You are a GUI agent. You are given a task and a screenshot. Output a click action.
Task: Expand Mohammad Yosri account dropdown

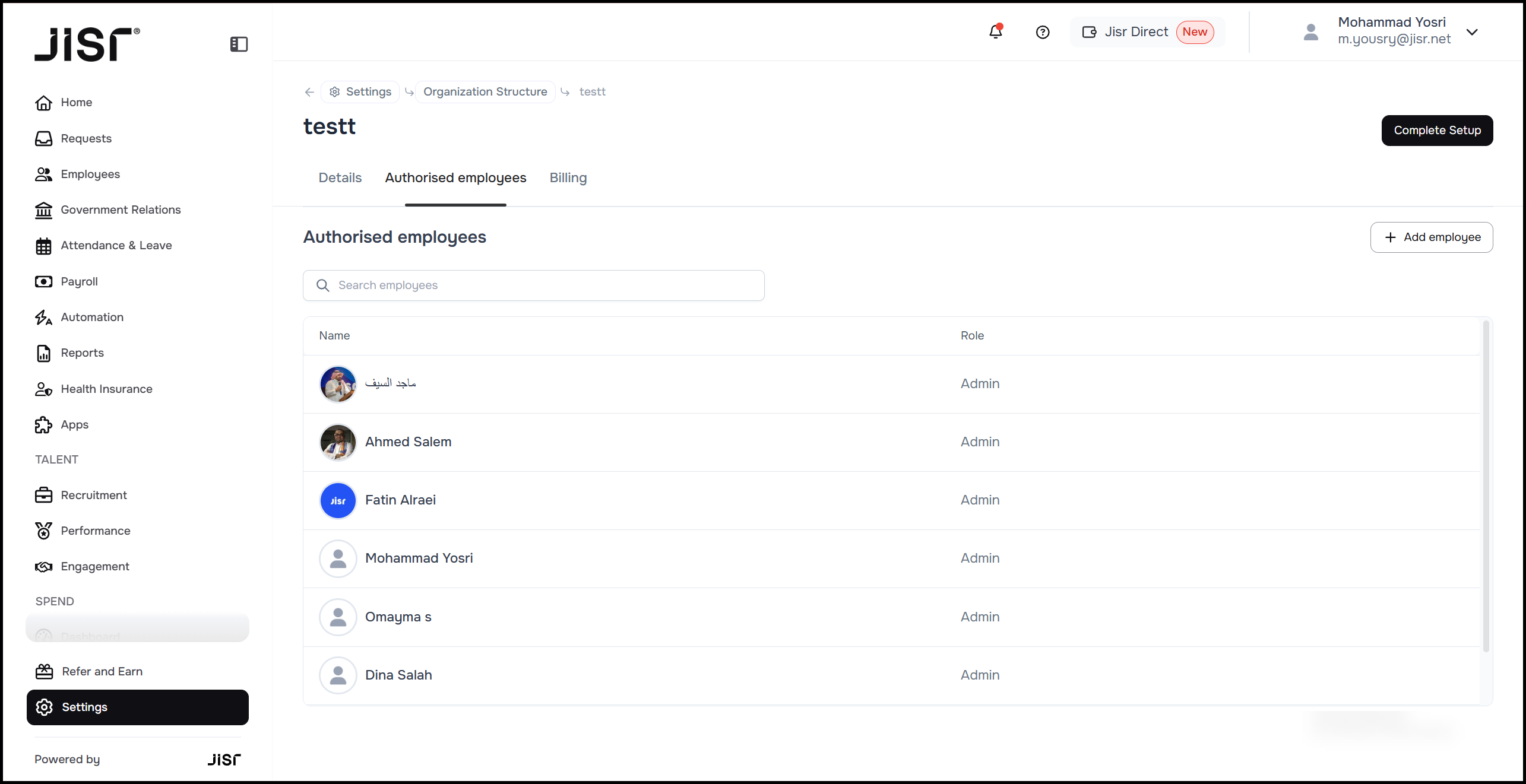click(x=1472, y=32)
